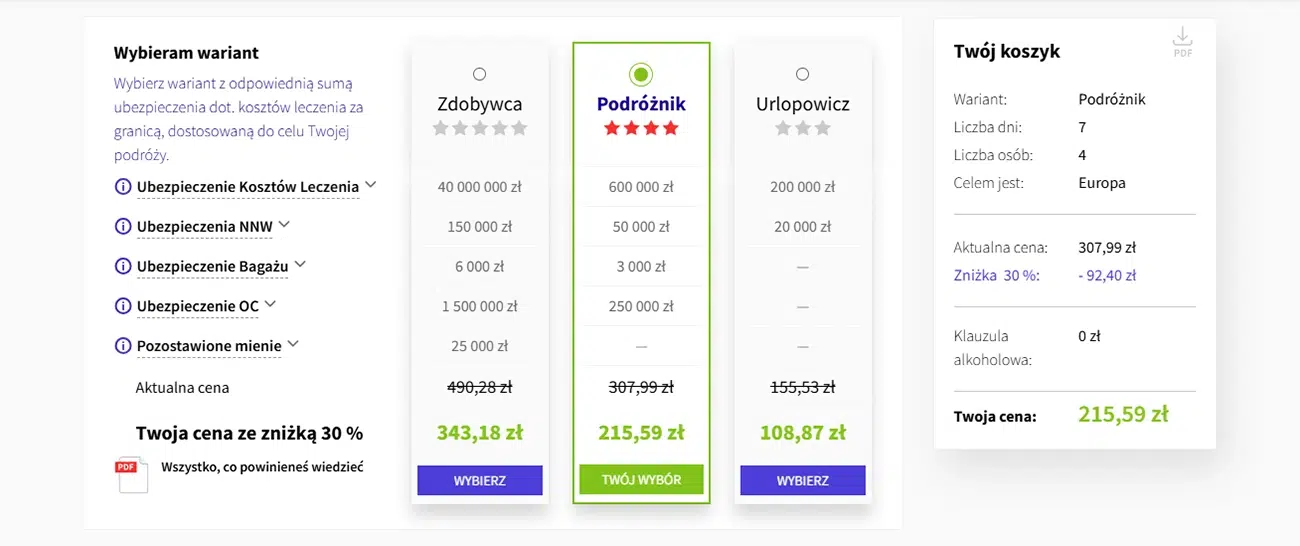The image size is (1300, 546).
Task: Click info icon beside Pozostawione mienie
Action: pos(123,346)
